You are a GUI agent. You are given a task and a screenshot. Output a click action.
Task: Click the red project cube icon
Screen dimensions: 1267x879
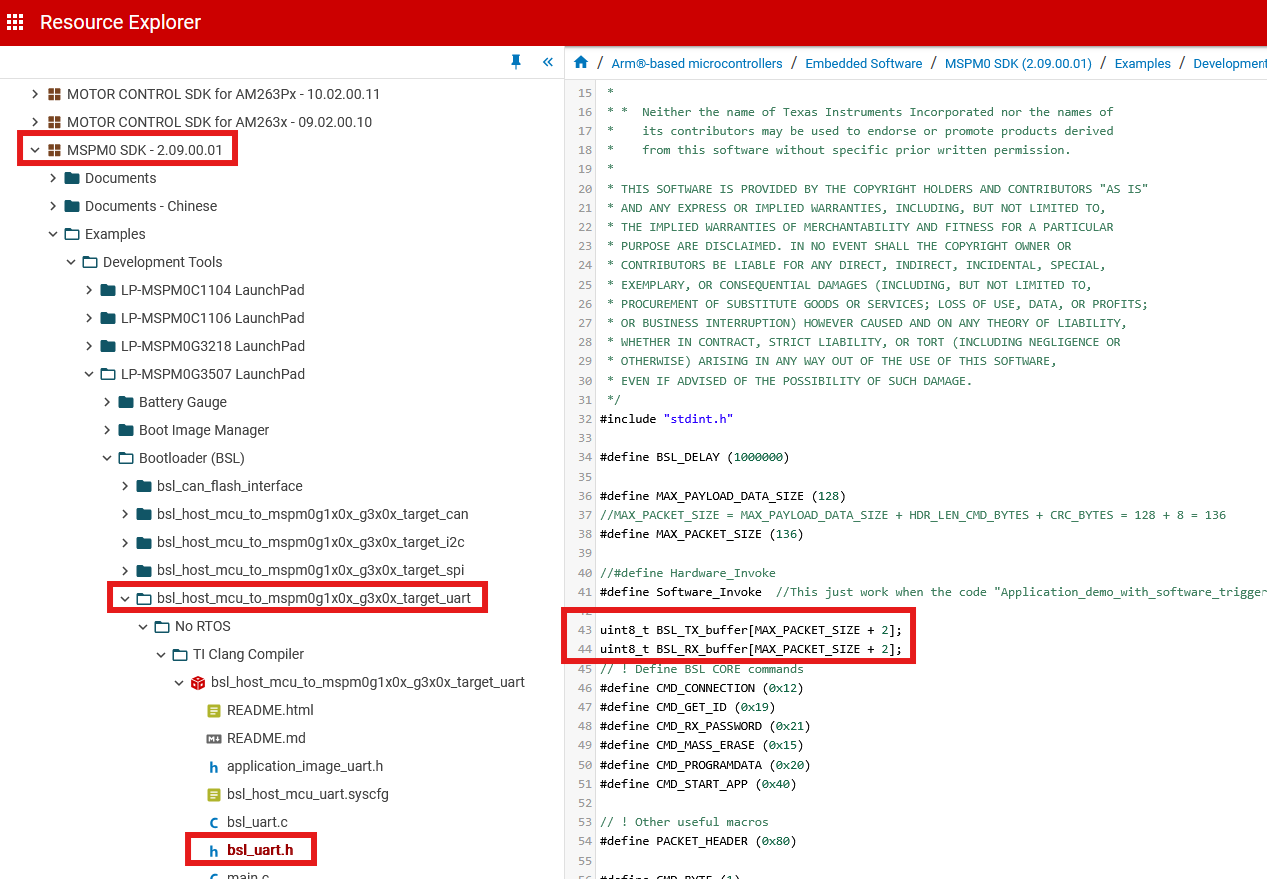(x=198, y=682)
